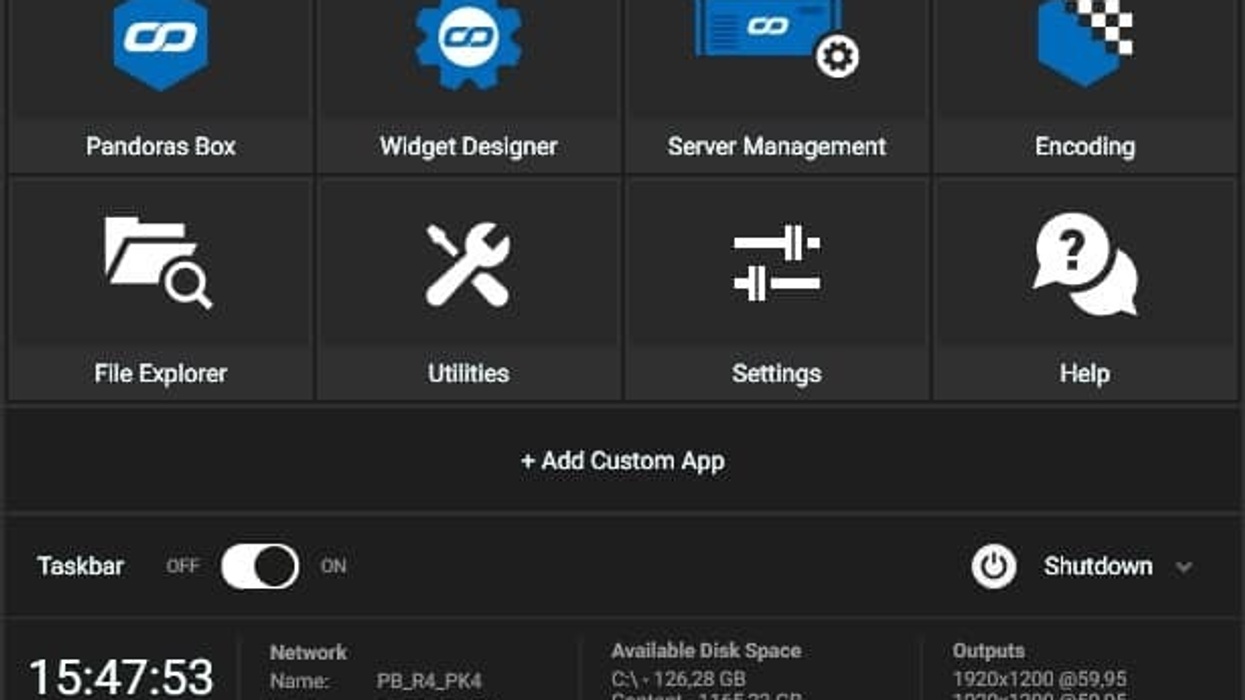The width and height of the screenshot is (1245, 700).
Task: Expand the Shutdown dropdown arrow
Action: click(1184, 567)
